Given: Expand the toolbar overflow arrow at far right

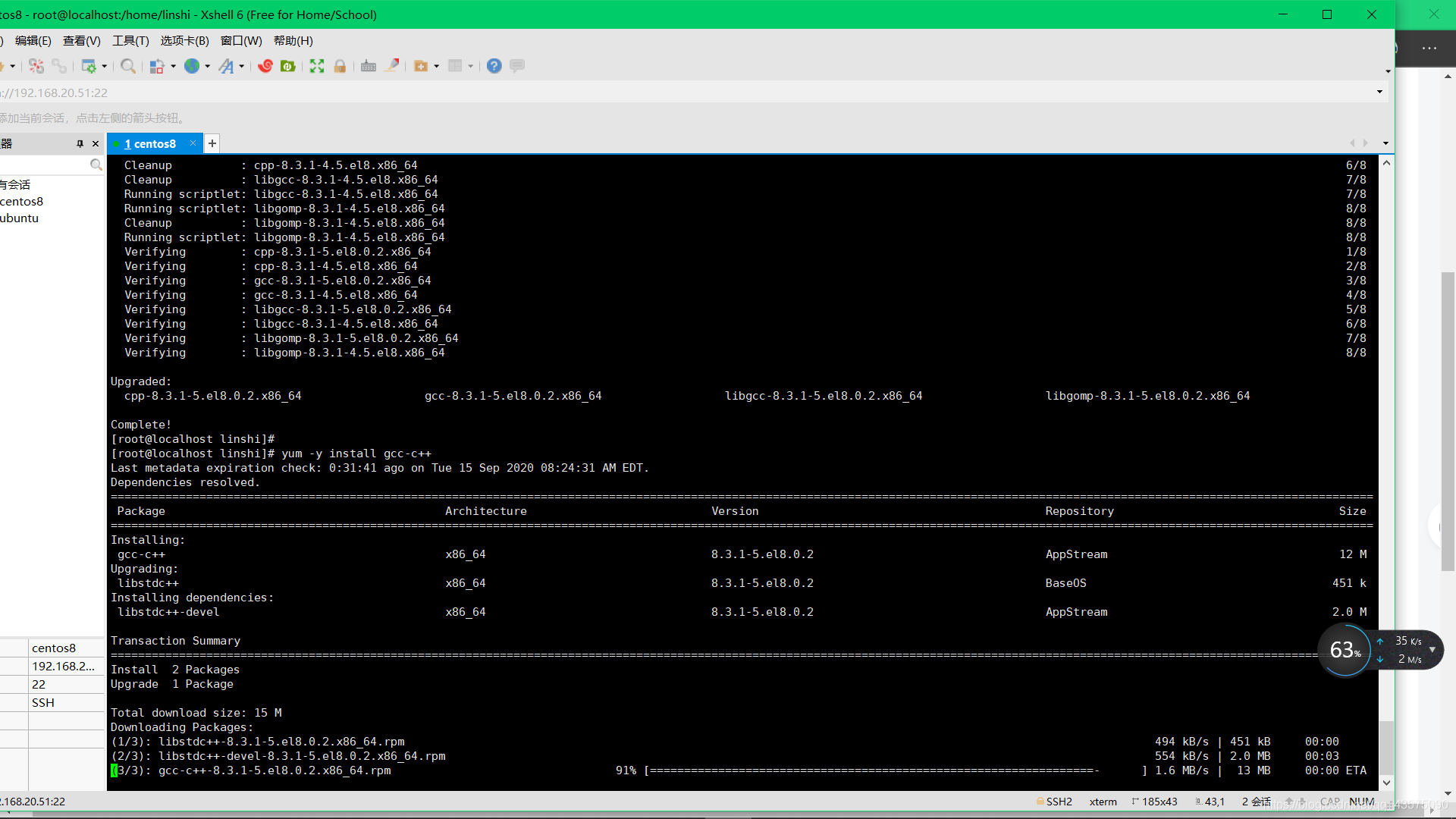Looking at the screenshot, I should click(x=1388, y=72).
